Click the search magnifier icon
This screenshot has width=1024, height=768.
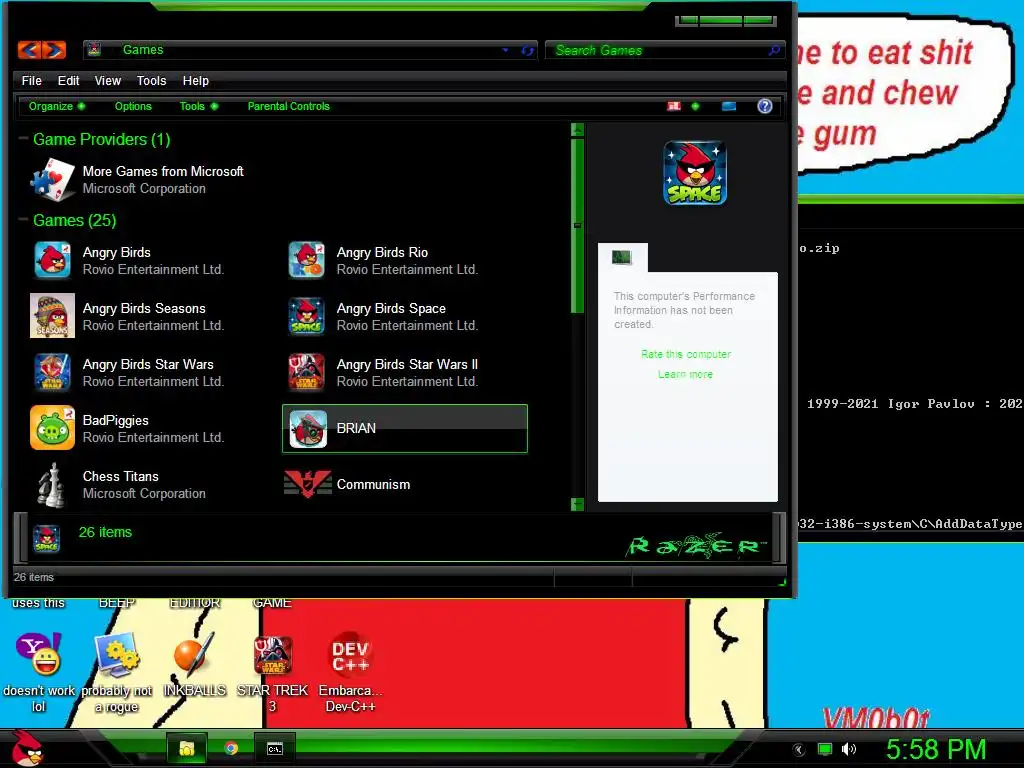(x=774, y=50)
